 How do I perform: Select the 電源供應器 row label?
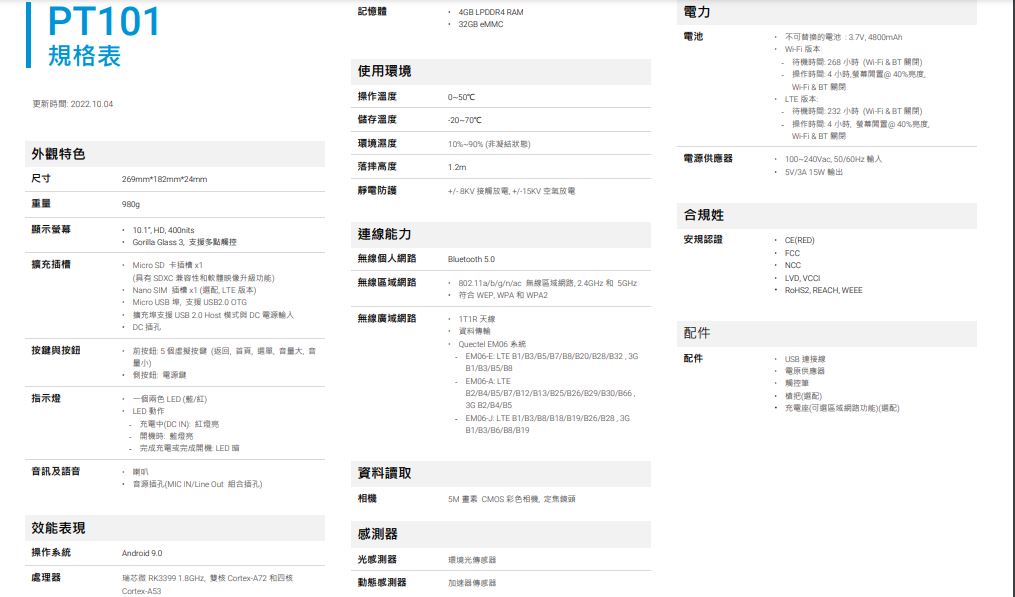[x=708, y=159]
